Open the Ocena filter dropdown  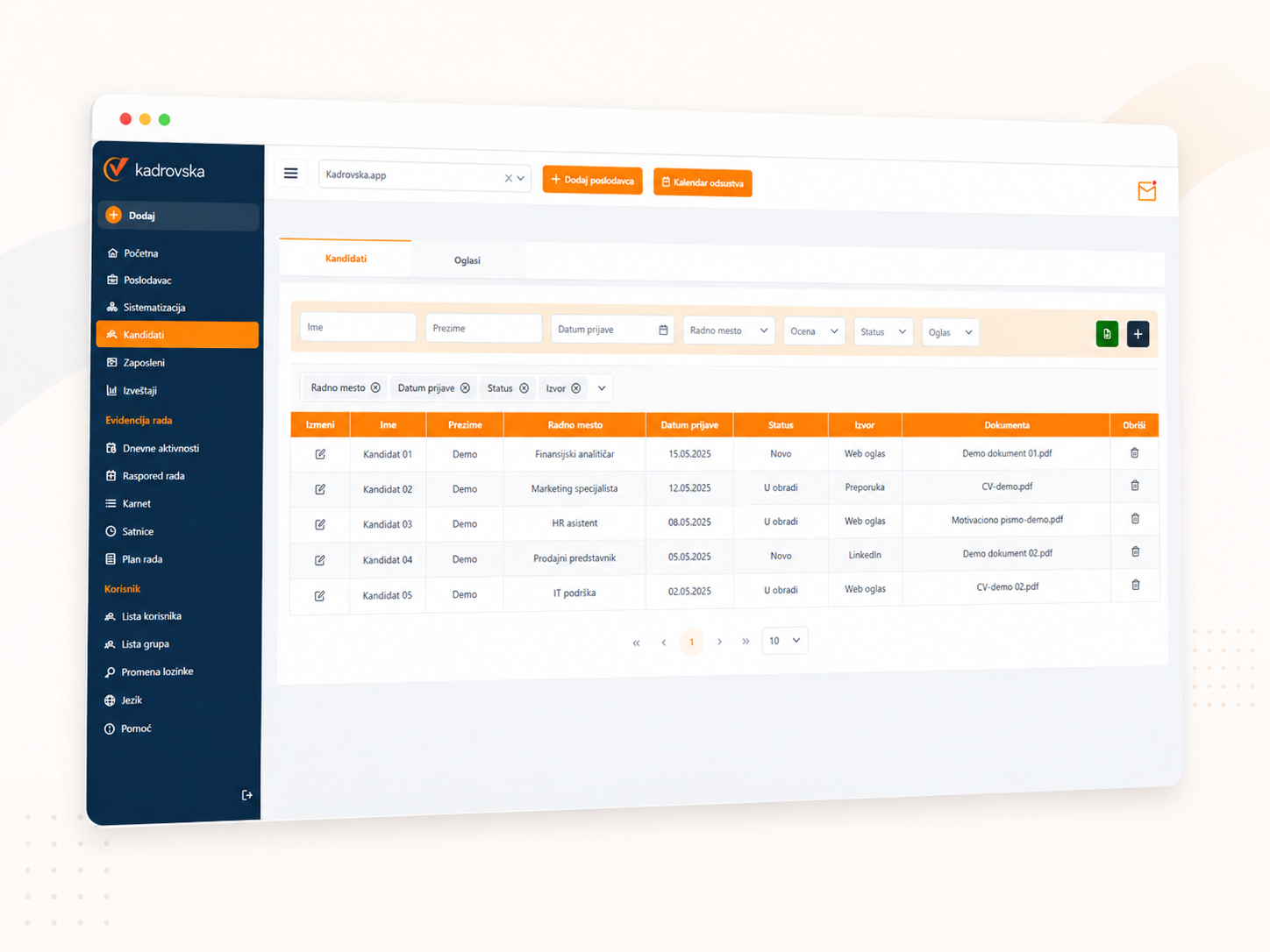[x=814, y=331]
